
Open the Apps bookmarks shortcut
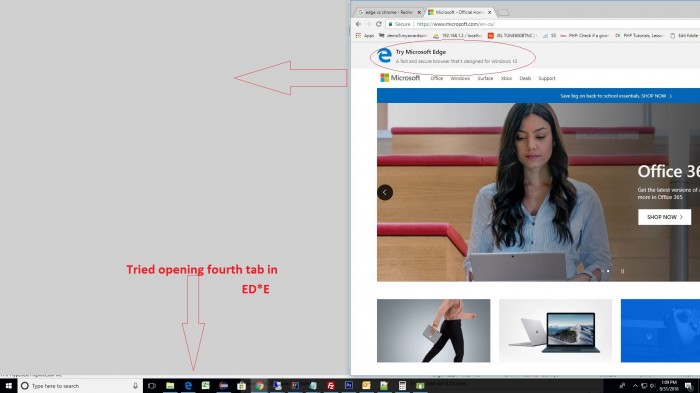[x=365, y=36]
